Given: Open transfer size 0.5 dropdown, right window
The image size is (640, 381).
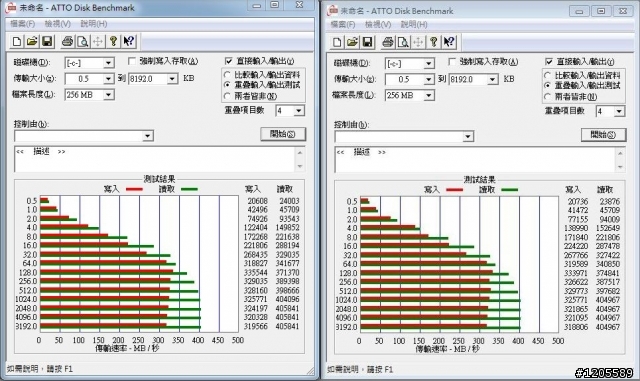Looking at the screenshot, I should [429, 79].
